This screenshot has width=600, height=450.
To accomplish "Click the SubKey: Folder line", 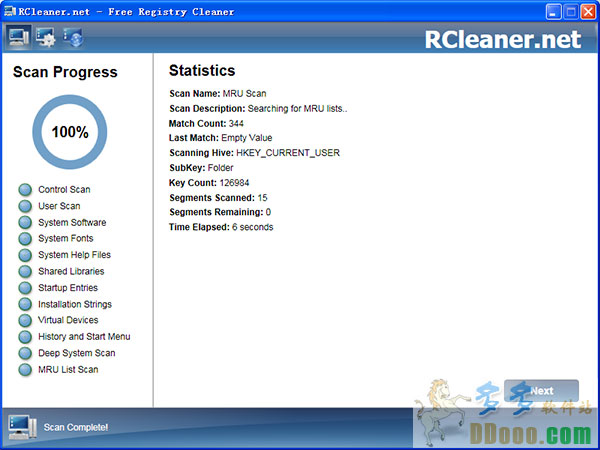I will [x=201, y=168].
